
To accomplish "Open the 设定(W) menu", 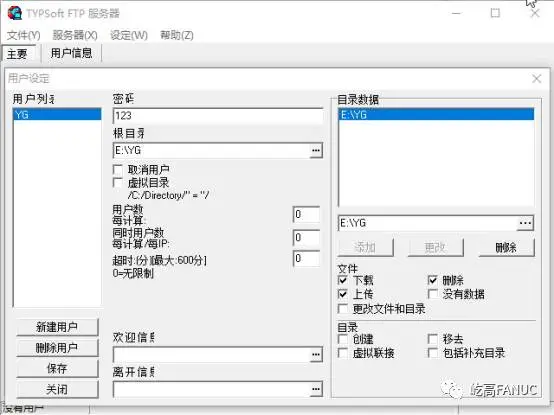I will tap(129, 35).
